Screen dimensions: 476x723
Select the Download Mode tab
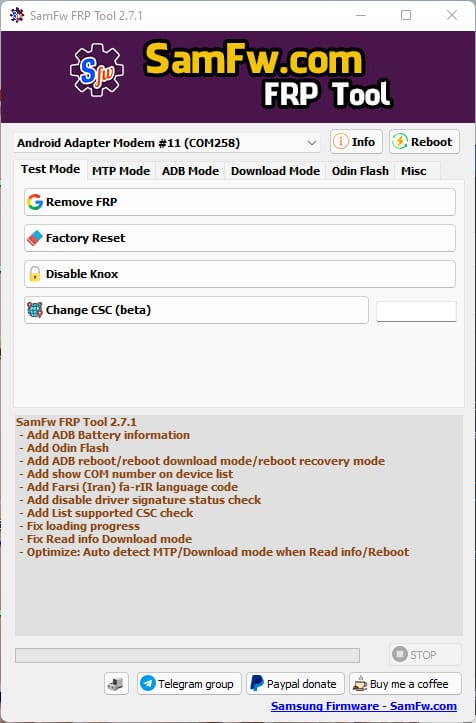(x=275, y=171)
